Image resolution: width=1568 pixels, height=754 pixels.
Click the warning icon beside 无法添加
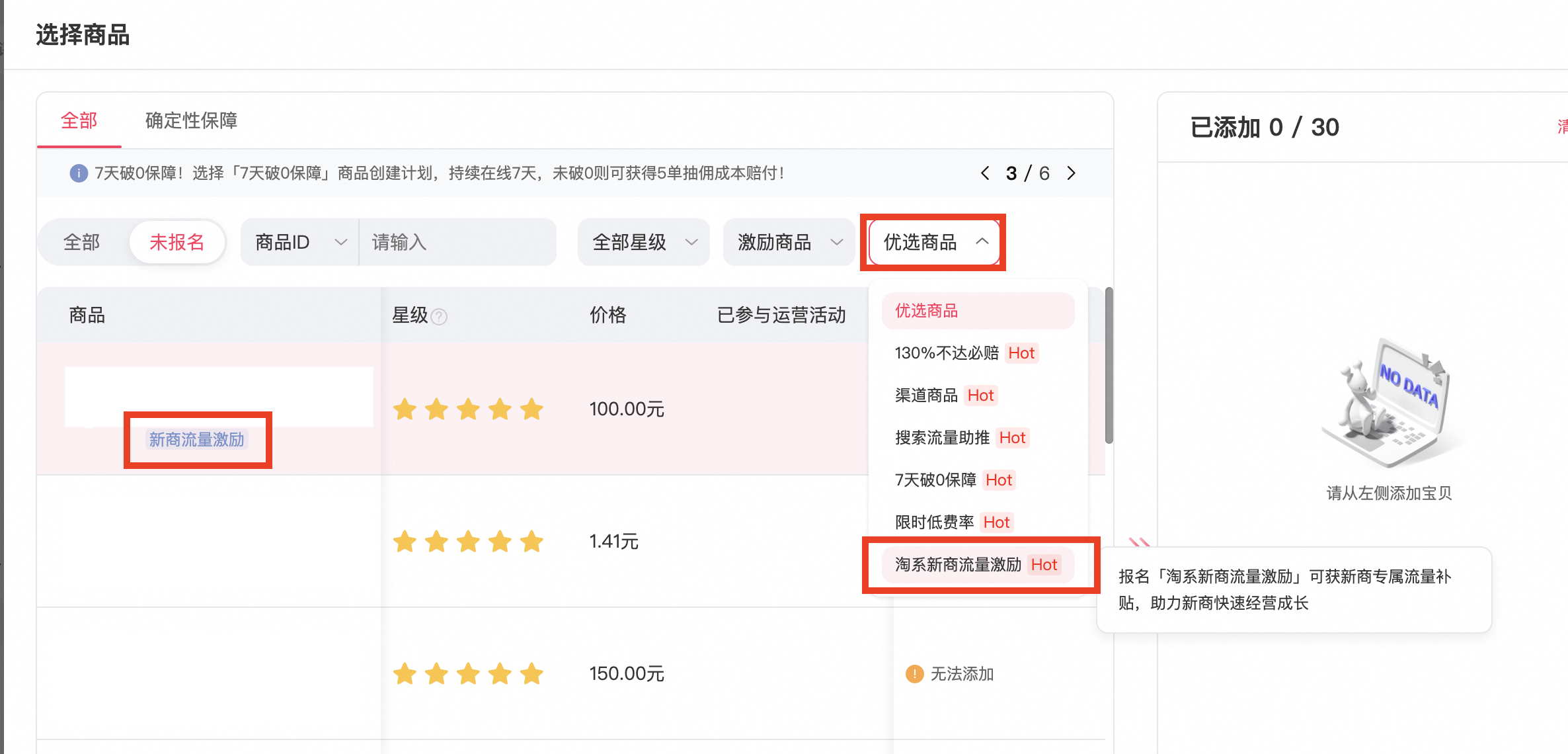click(914, 674)
